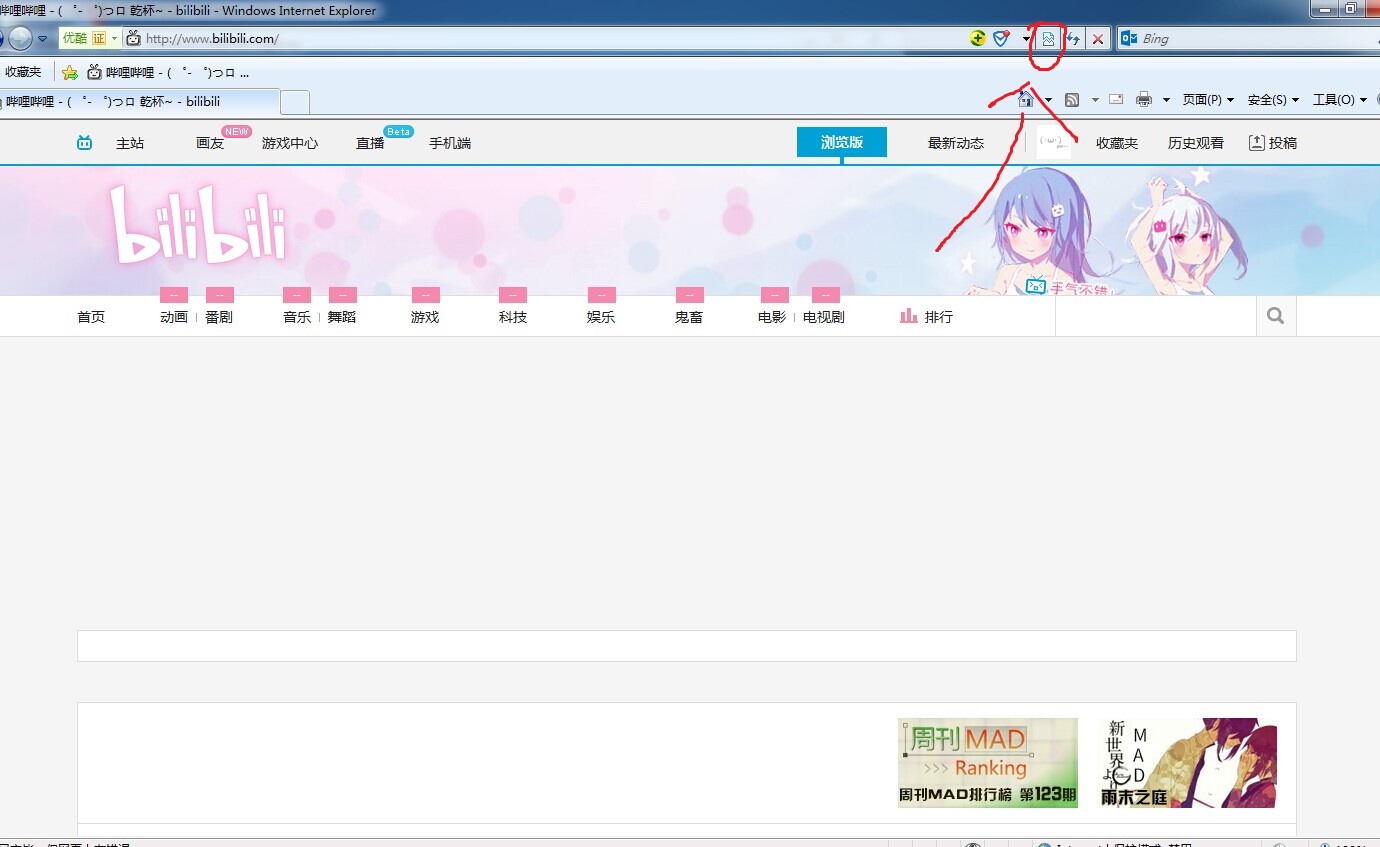Expand the feeds dropdown arrow
Viewport: 1380px width, 847px height.
tap(1095, 100)
